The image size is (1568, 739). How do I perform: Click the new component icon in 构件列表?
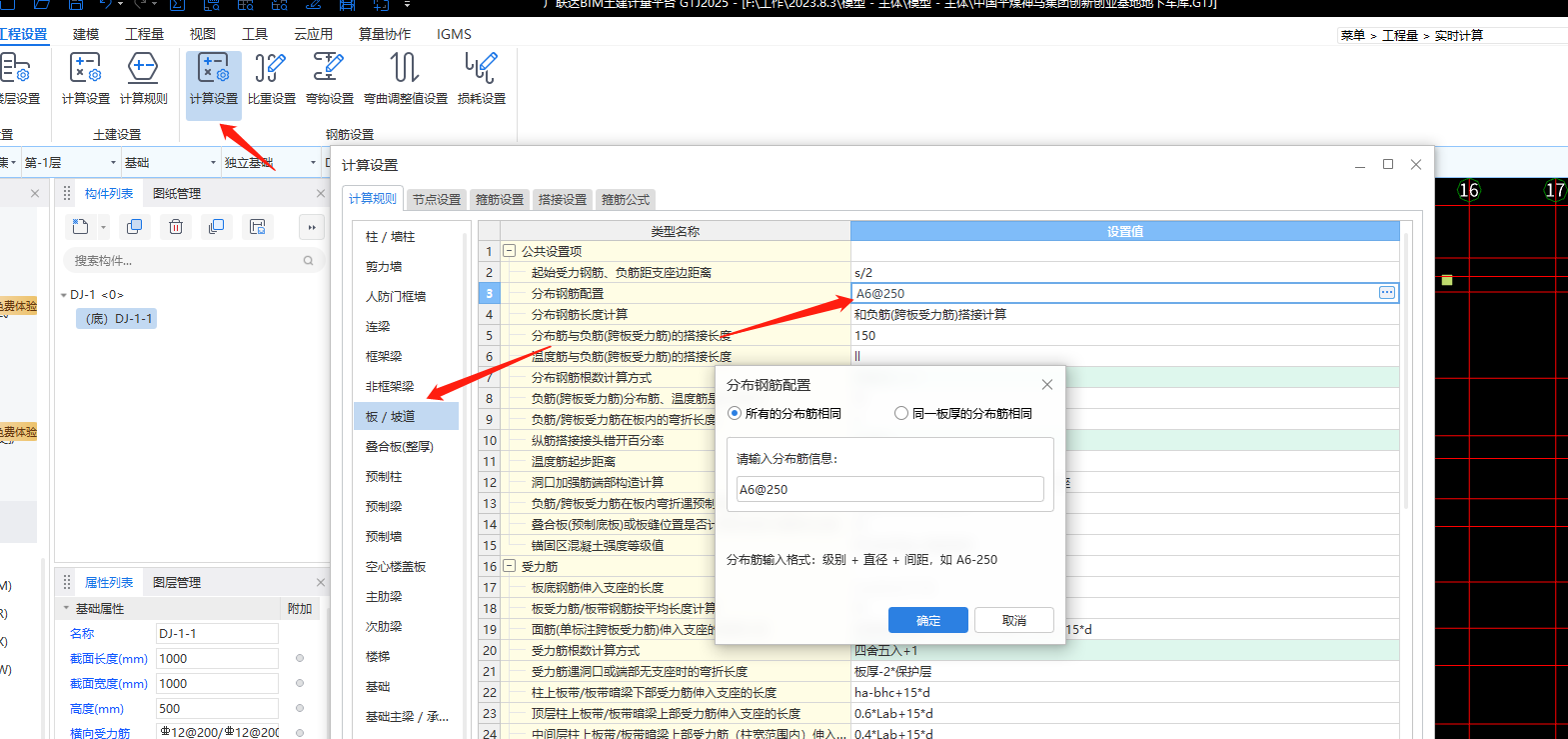[x=81, y=227]
